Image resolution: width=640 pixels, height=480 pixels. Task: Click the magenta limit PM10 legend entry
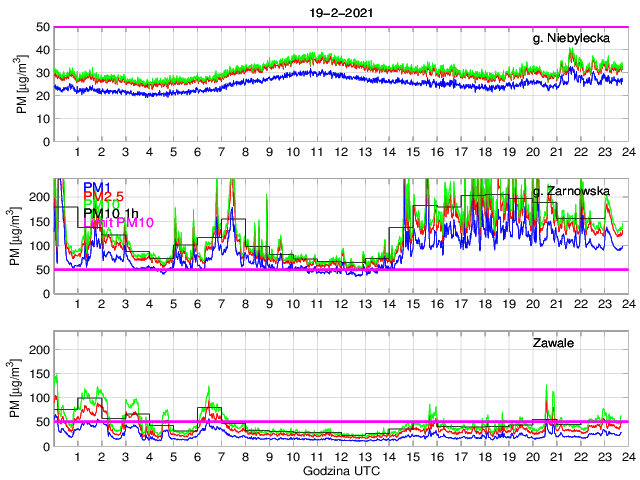pos(121,223)
